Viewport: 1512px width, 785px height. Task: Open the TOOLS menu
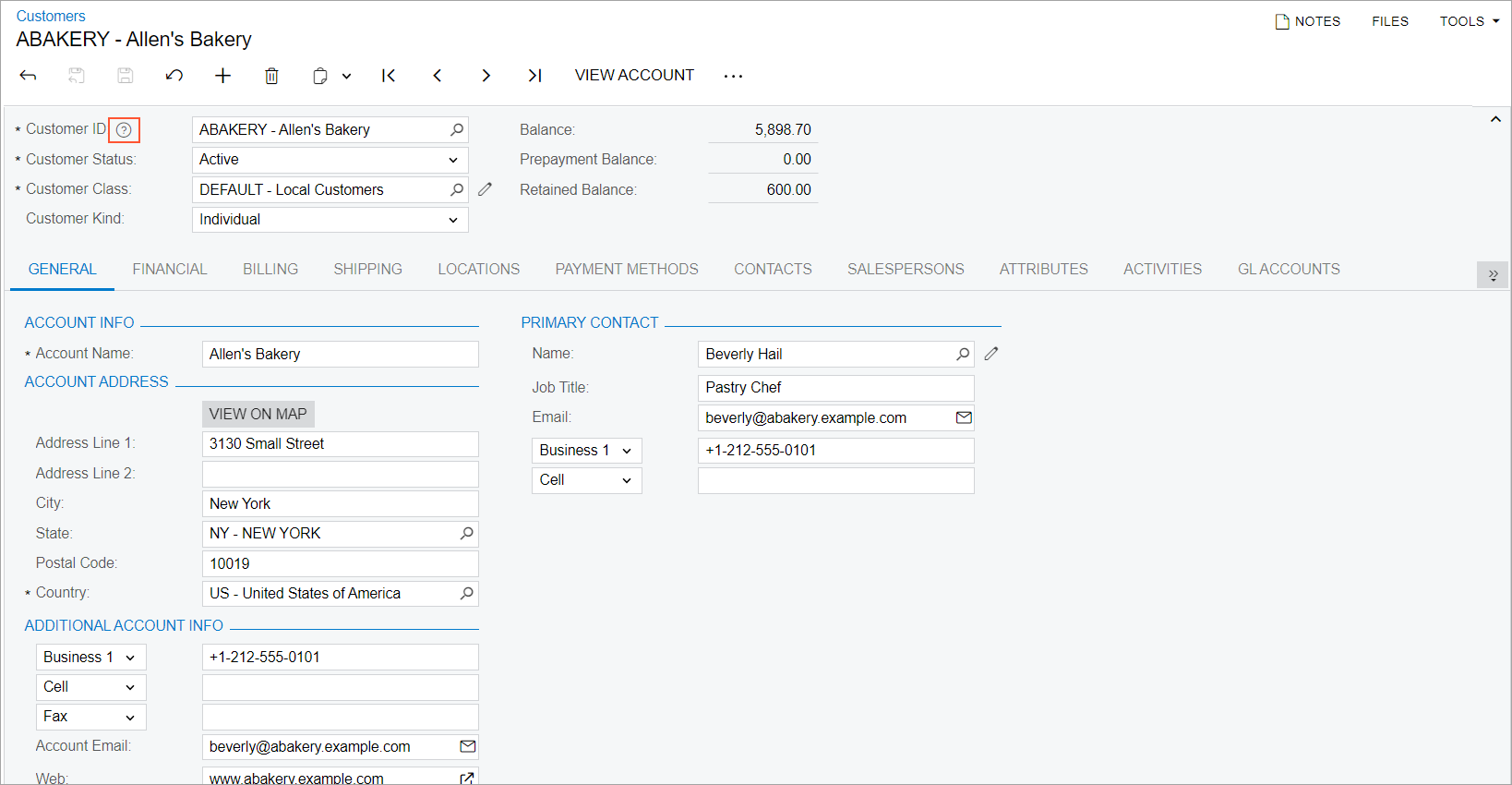click(1468, 21)
